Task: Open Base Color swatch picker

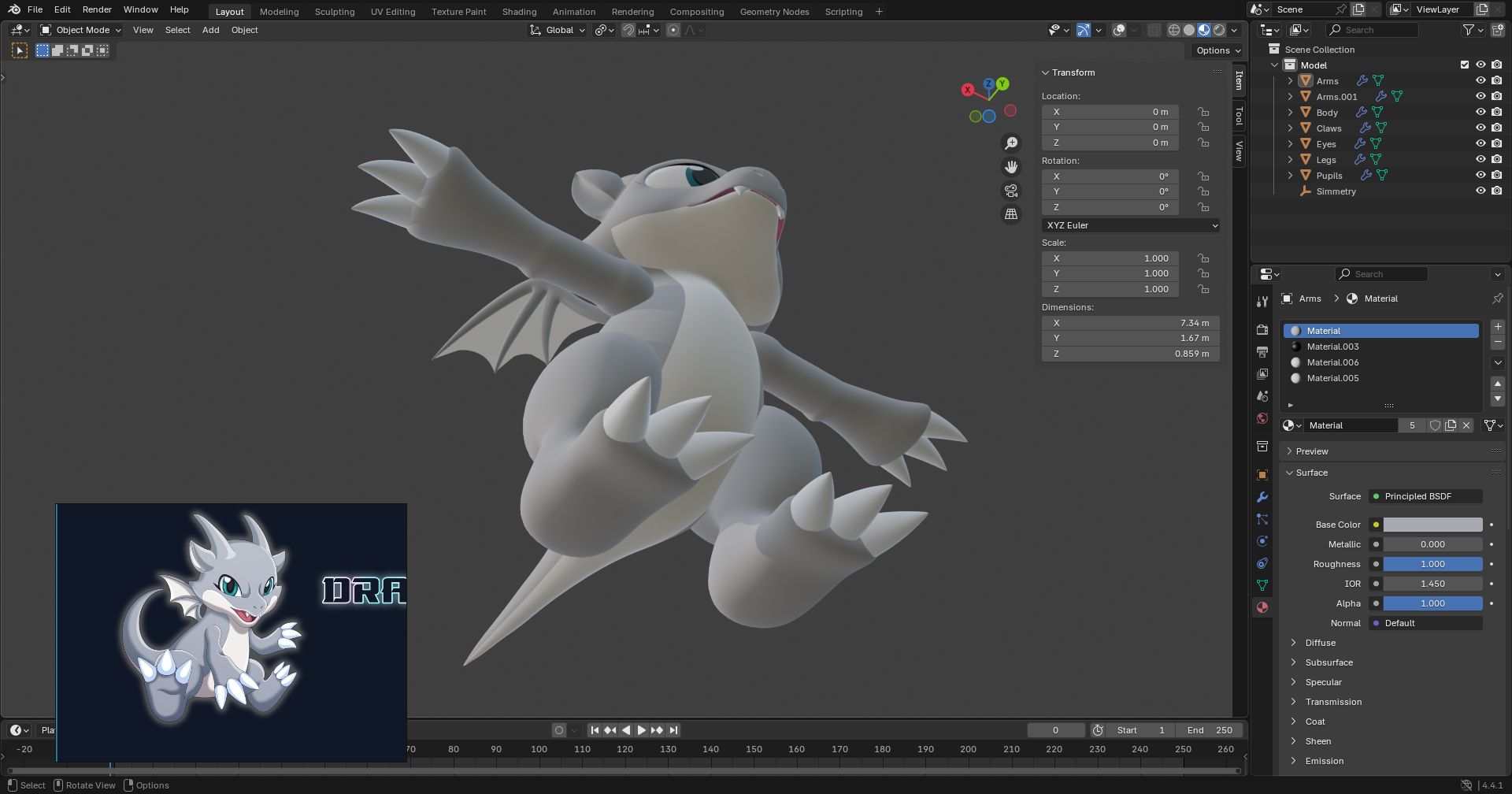Action: pos(1432,525)
